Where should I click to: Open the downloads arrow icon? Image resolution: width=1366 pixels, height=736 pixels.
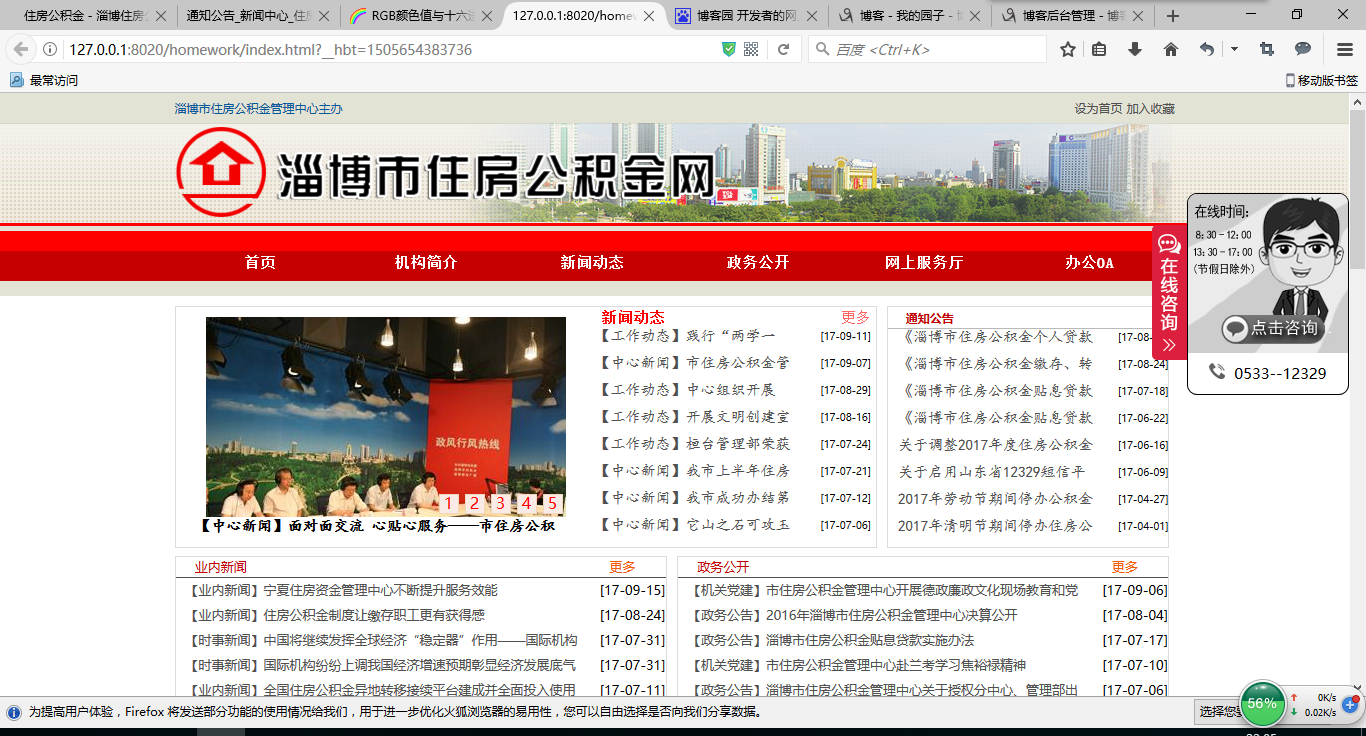click(x=1135, y=50)
